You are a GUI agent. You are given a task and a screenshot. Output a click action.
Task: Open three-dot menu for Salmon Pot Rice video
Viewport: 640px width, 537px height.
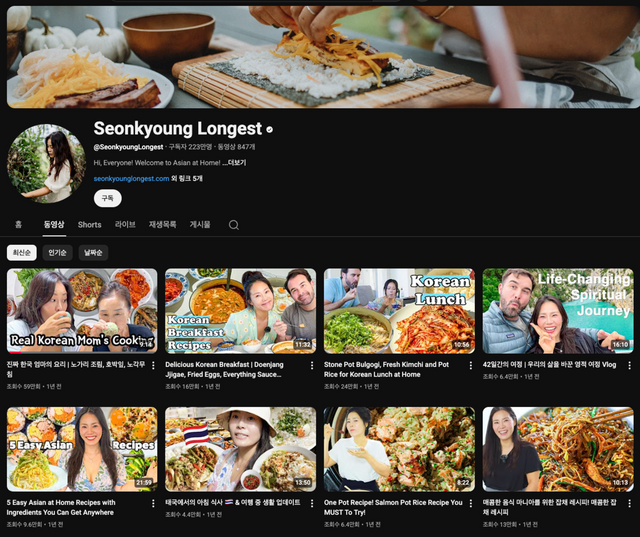tap(470, 504)
